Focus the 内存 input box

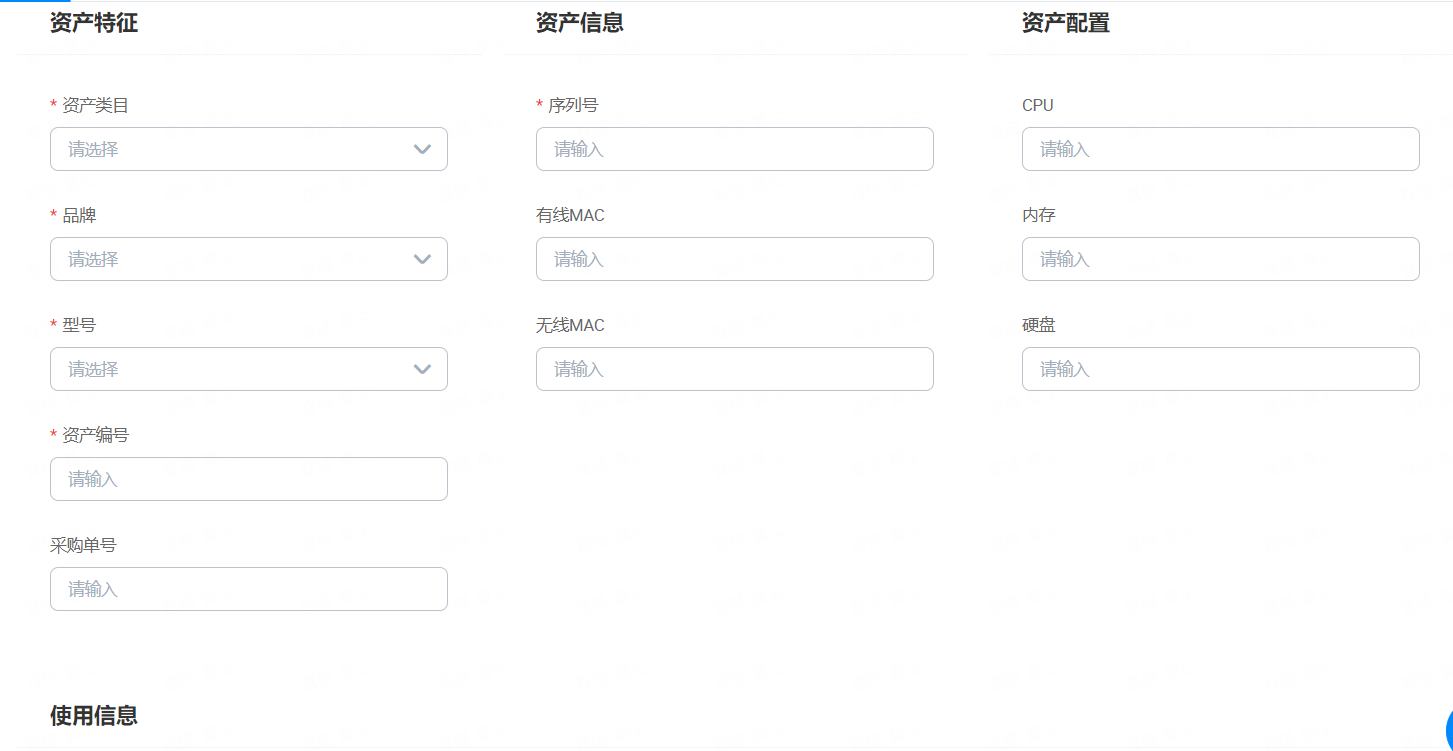(x=1220, y=259)
